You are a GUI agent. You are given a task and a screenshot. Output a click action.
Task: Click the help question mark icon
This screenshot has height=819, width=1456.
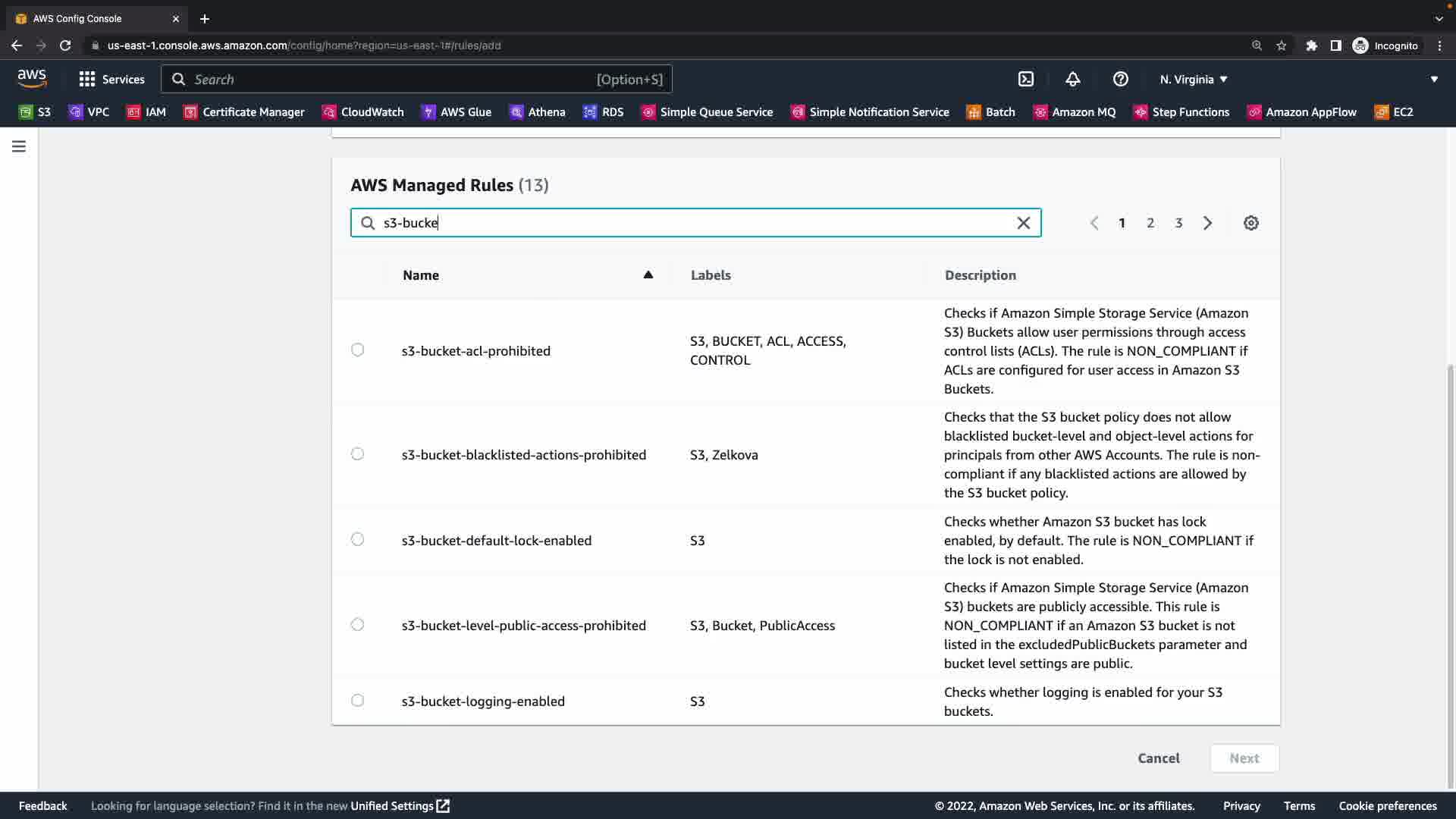click(x=1120, y=79)
